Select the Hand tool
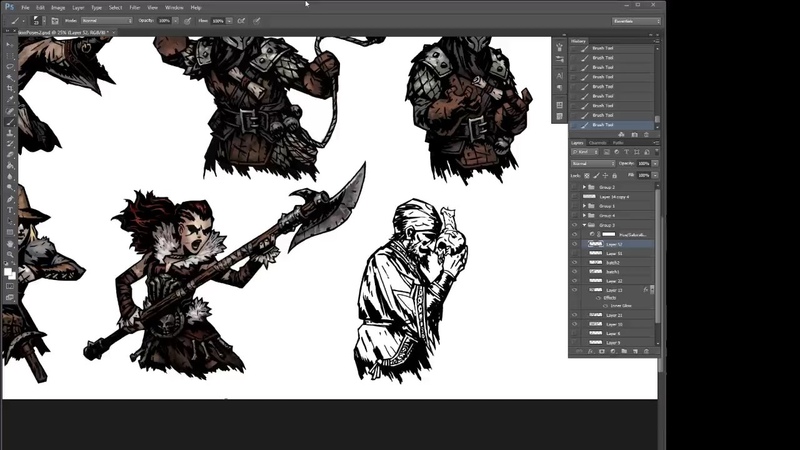800x450 pixels. (x=10, y=244)
